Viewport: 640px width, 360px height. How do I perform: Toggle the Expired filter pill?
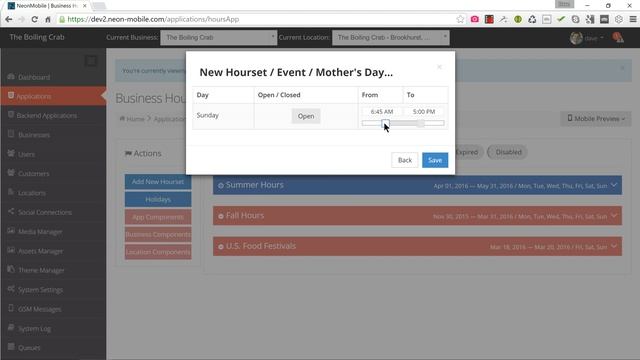[467, 152]
